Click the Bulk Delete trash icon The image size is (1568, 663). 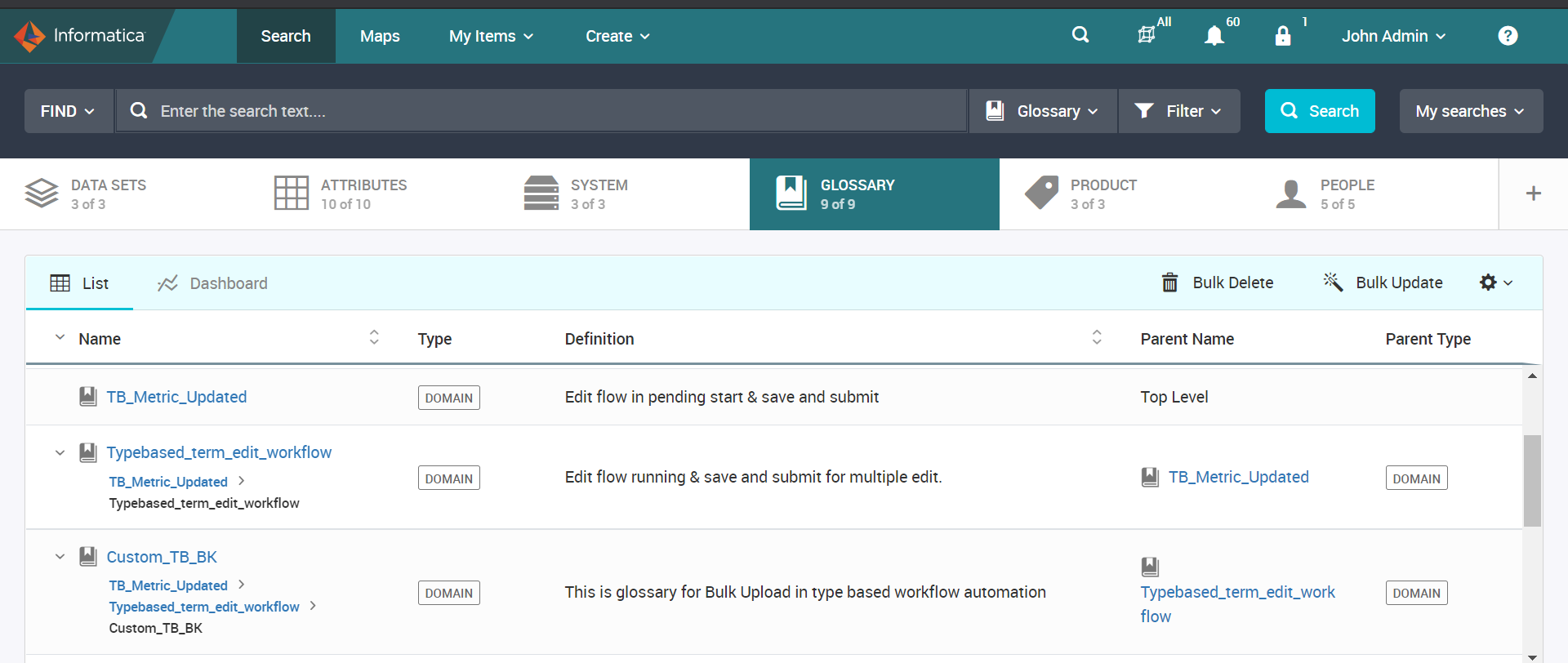tap(1170, 283)
